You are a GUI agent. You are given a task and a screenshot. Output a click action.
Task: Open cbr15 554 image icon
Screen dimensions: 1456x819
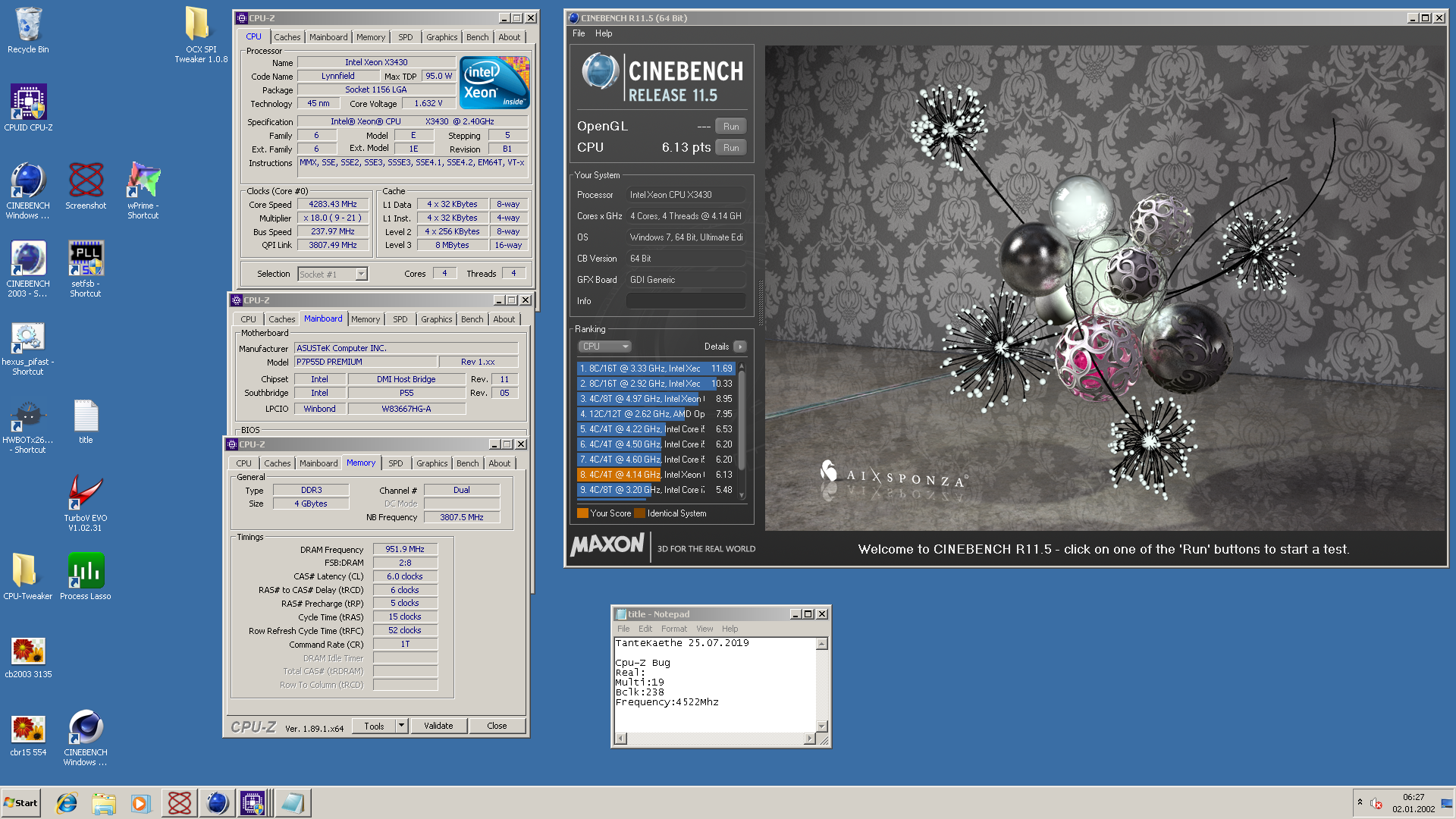[28, 735]
